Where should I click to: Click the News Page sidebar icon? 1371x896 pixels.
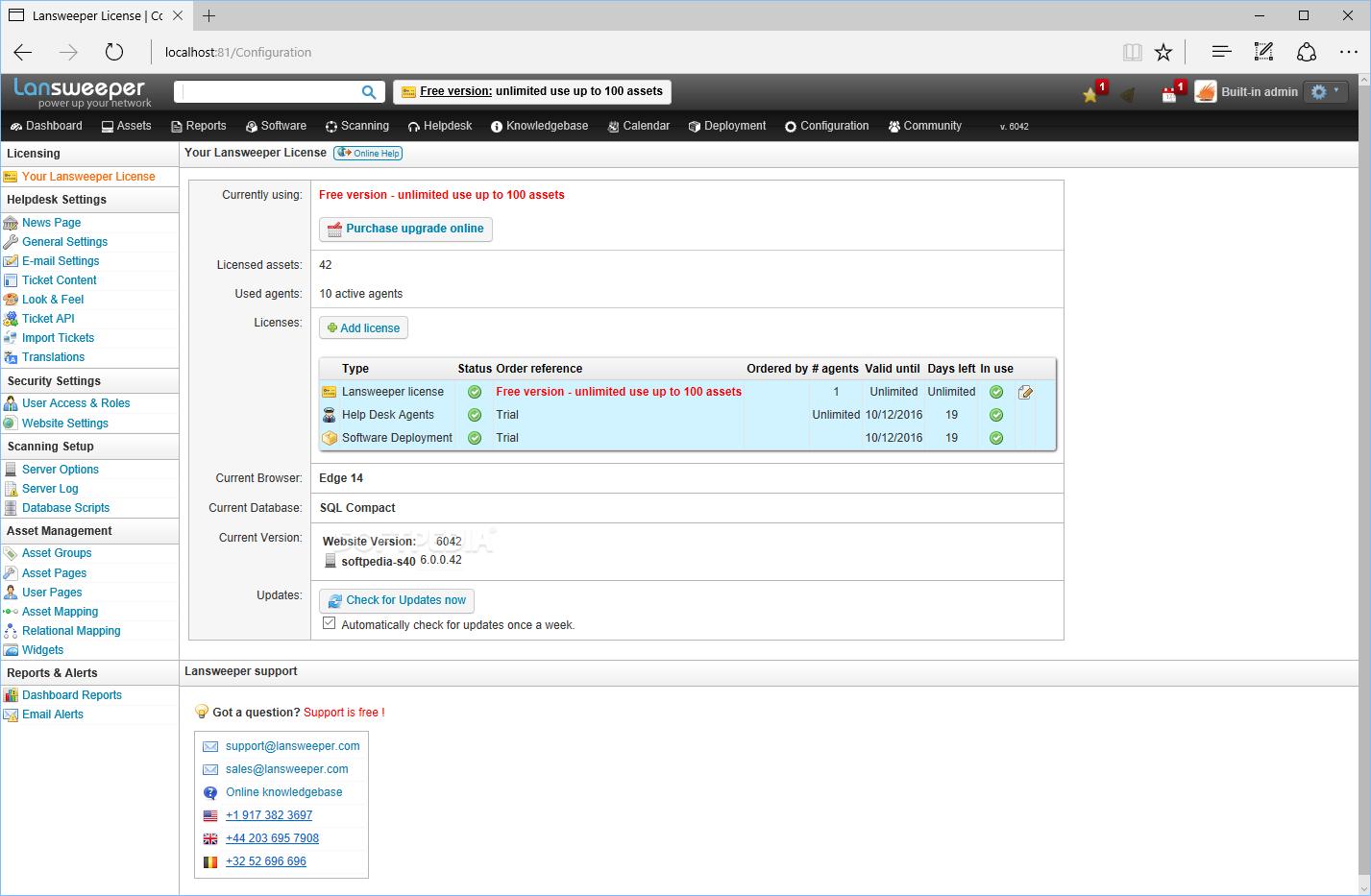point(11,223)
